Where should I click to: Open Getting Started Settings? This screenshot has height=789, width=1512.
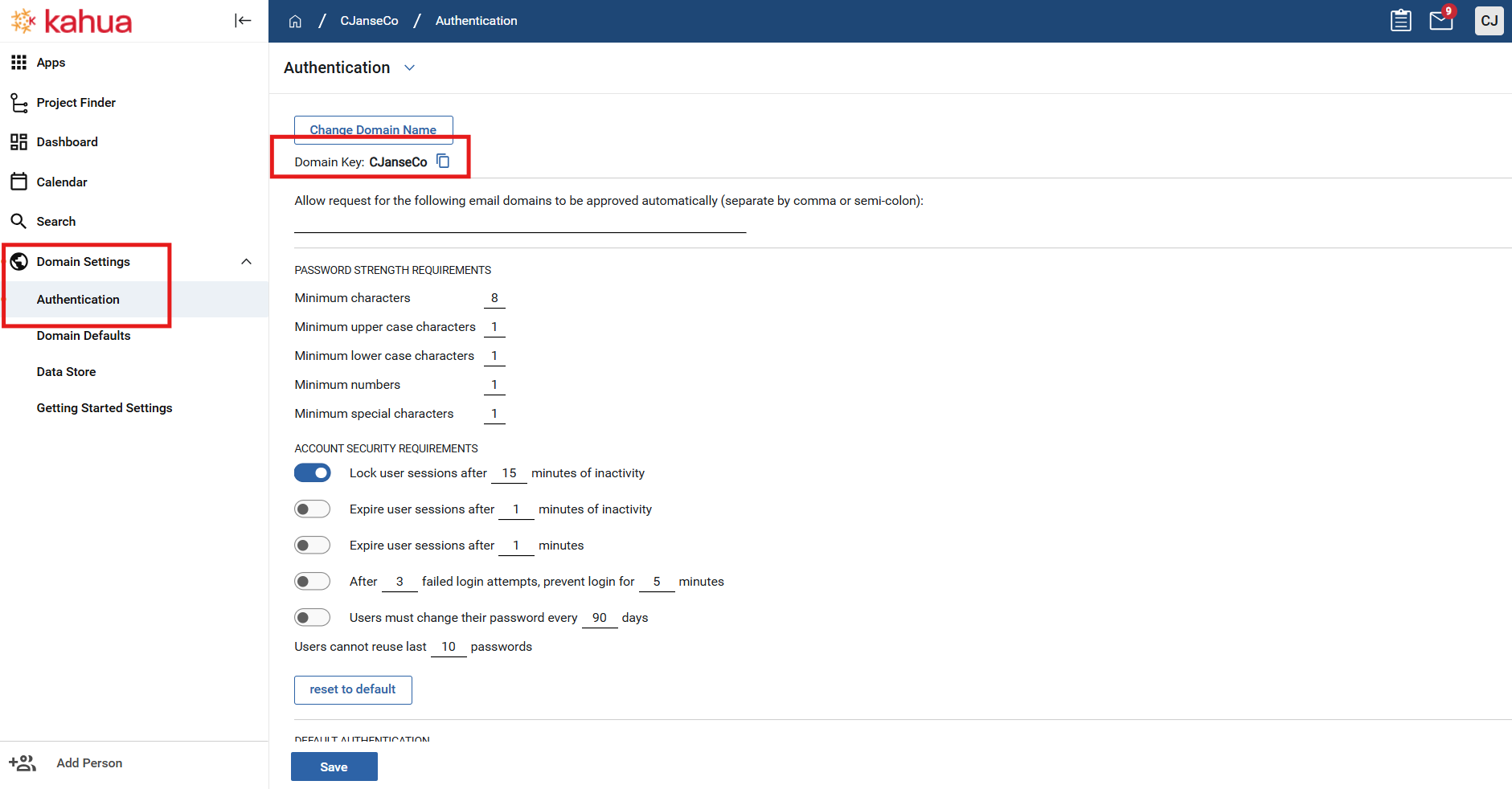click(x=104, y=408)
